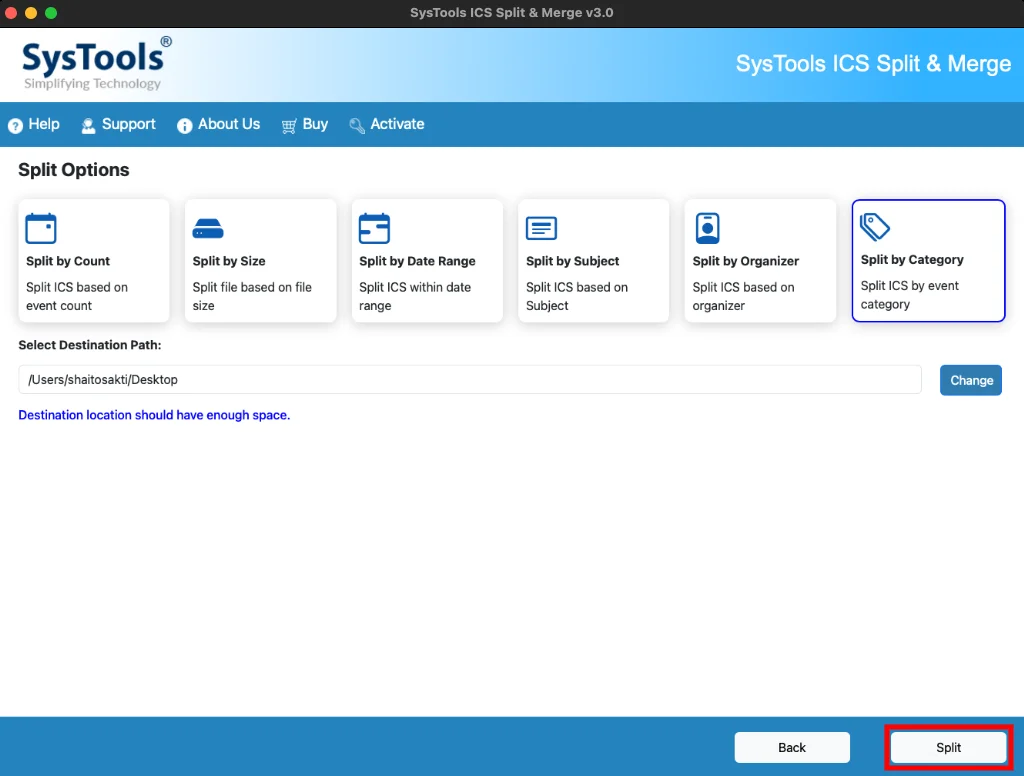1024x776 pixels.
Task: Close the window with the red button
Action: [11, 12]
